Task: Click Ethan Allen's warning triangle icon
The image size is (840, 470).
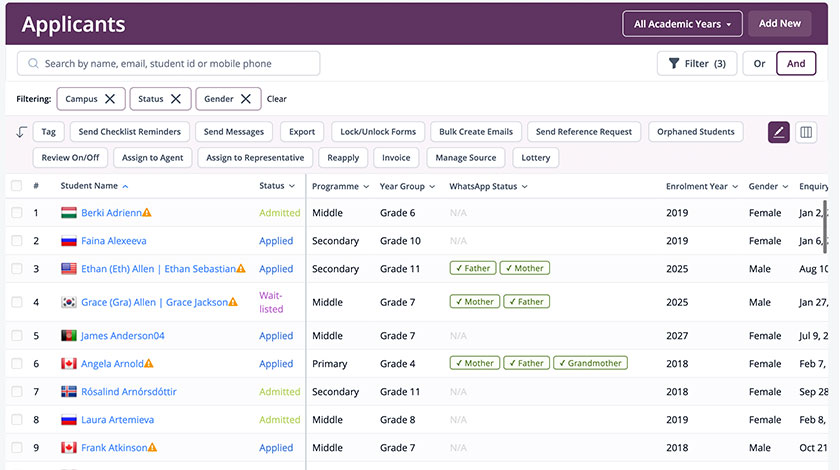Action: tap(241, 268)
